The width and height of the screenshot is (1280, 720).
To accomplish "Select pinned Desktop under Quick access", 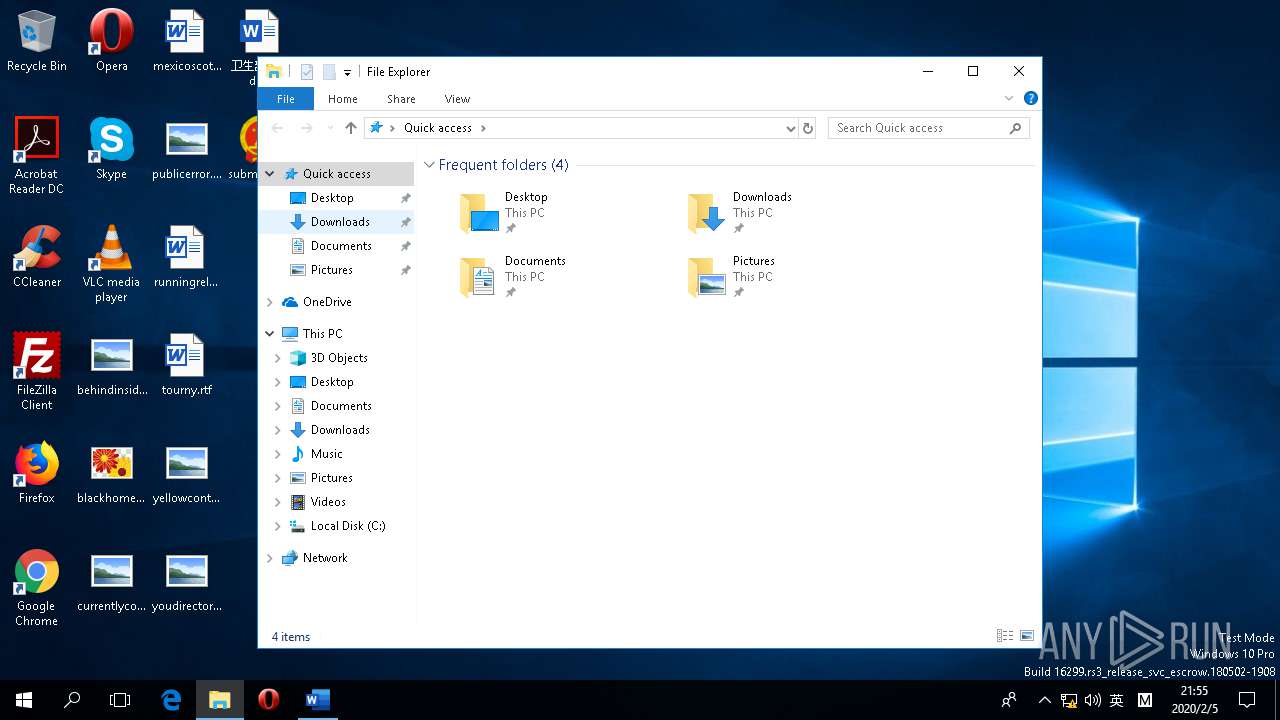I will pyautogui.click(x=332, y=198).
